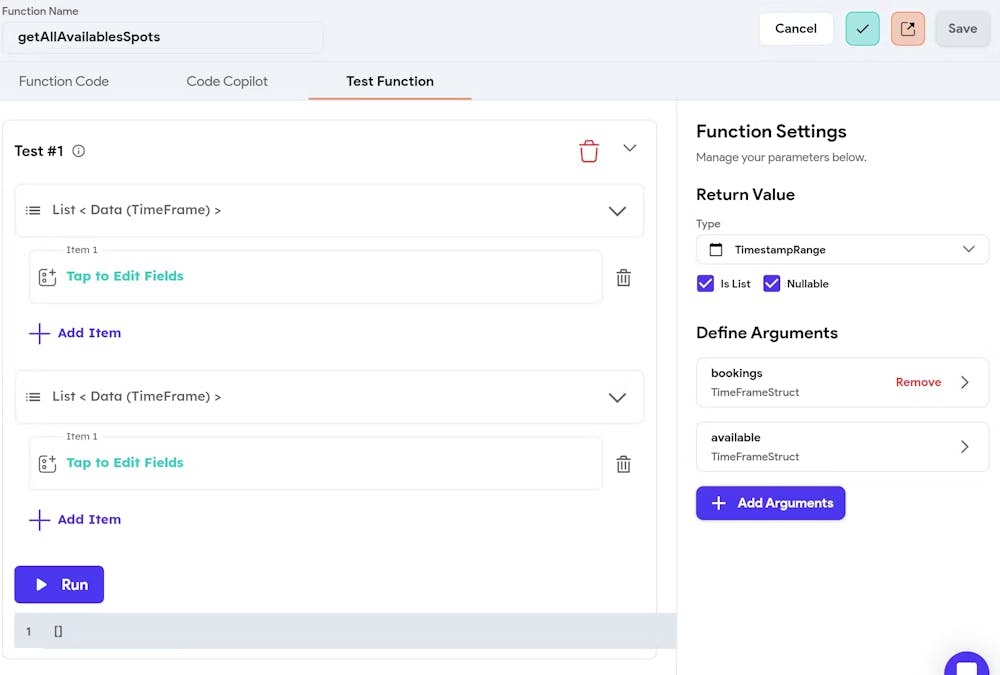Click the list icon beside the first TimeFrame list
1000x675 pixels.
(35, 210)
